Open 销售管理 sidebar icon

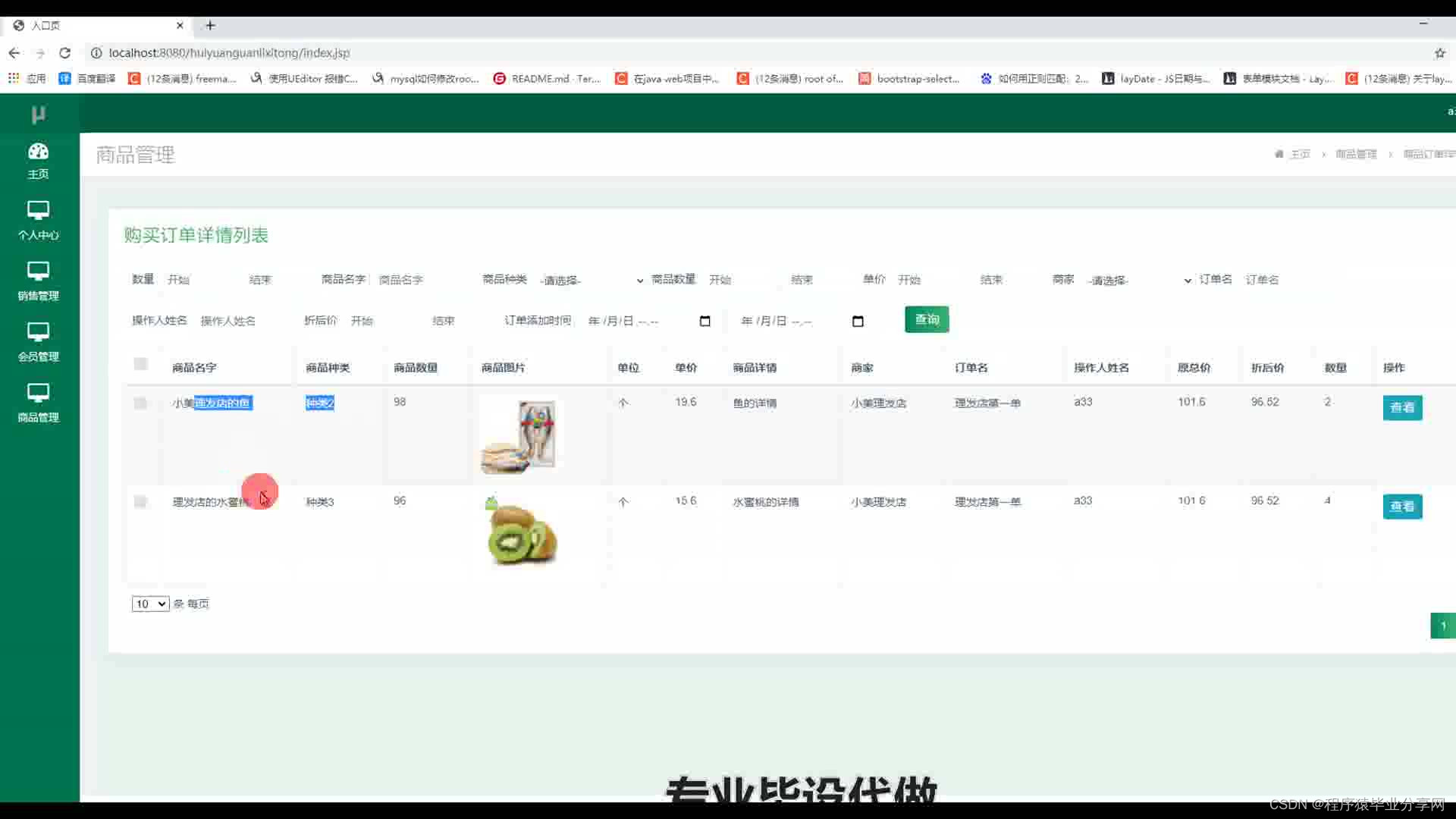coord(38,271)
